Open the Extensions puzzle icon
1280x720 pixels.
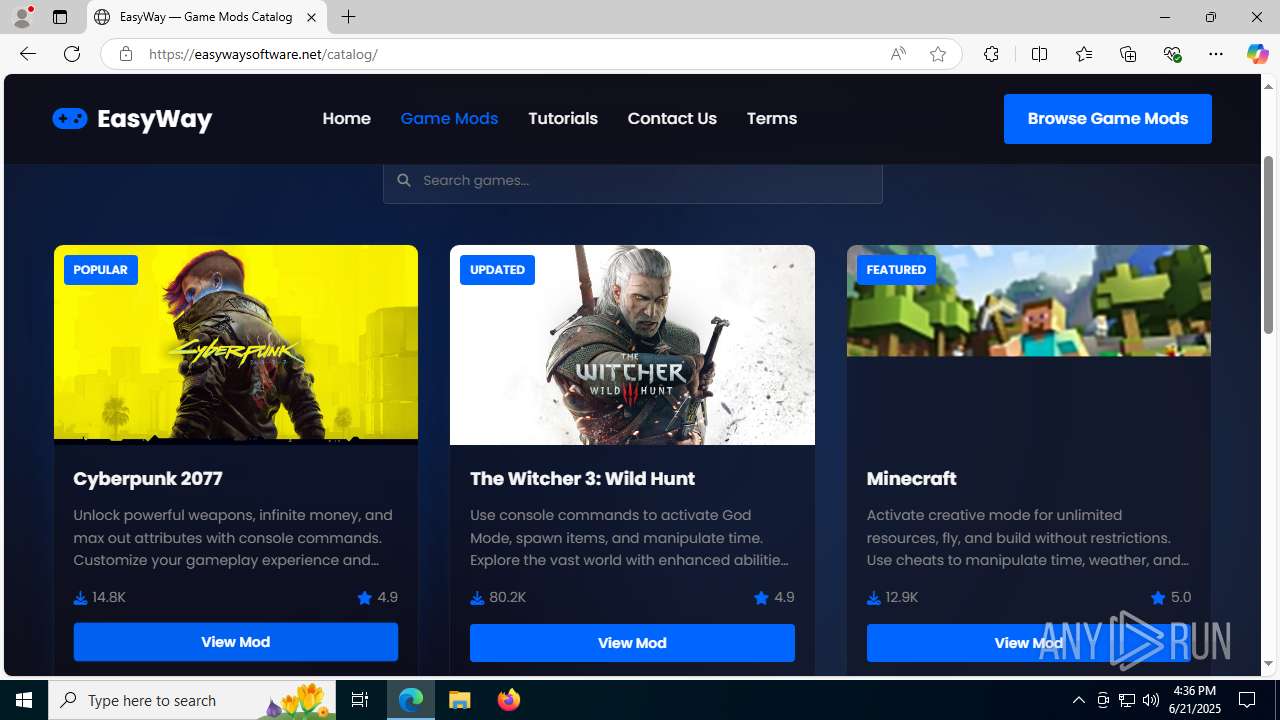tap(991, 54)
